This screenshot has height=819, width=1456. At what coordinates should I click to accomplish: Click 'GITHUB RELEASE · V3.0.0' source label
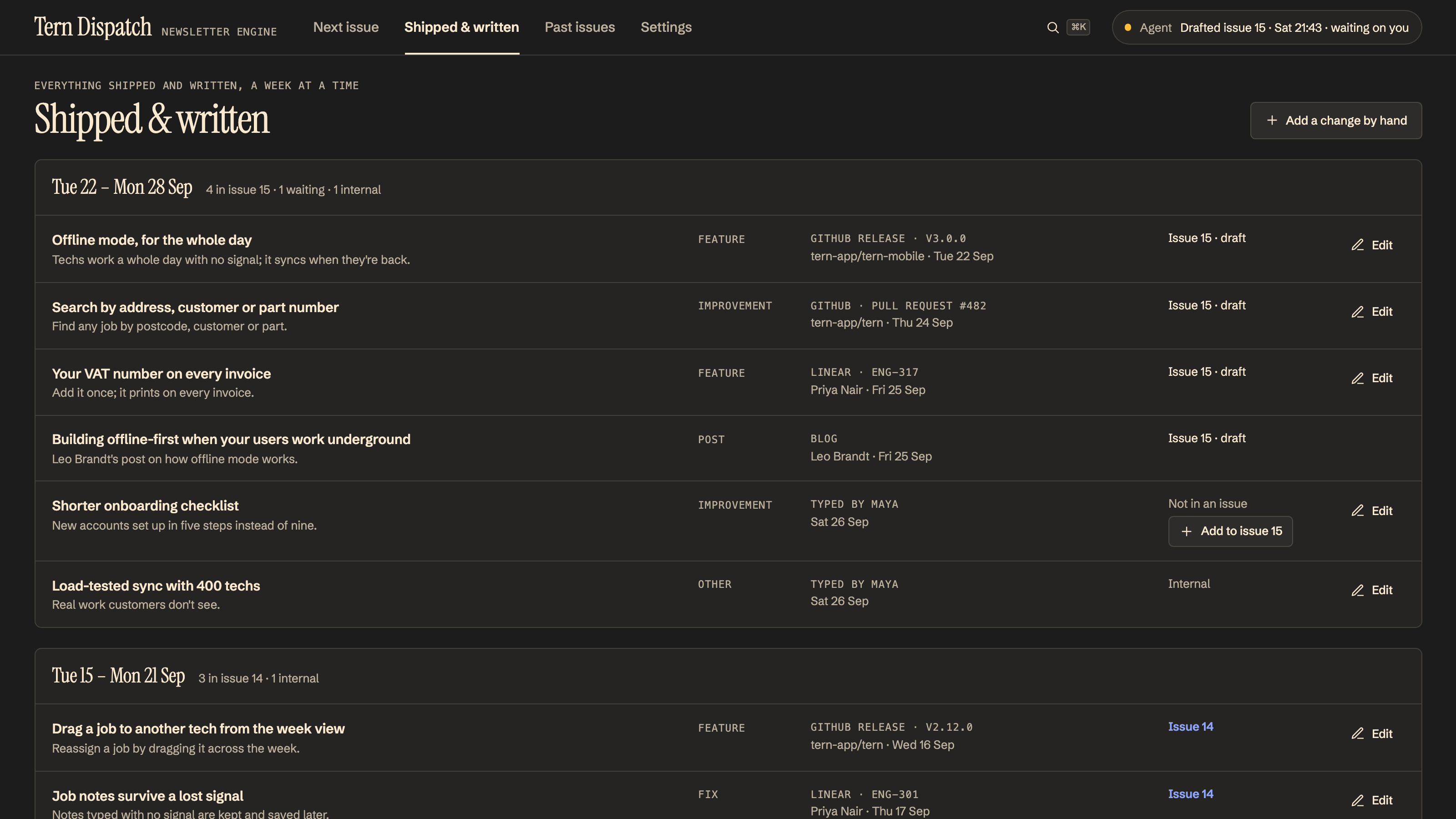pos(888,238)
